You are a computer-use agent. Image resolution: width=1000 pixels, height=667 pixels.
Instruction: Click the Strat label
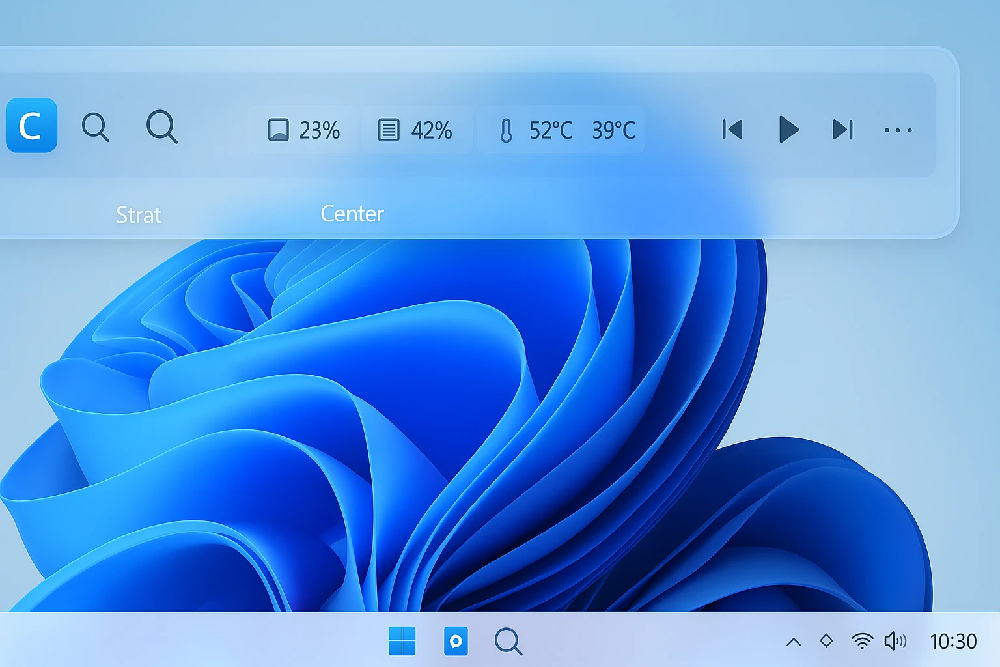pyautogui.click(x=138, y=215)
